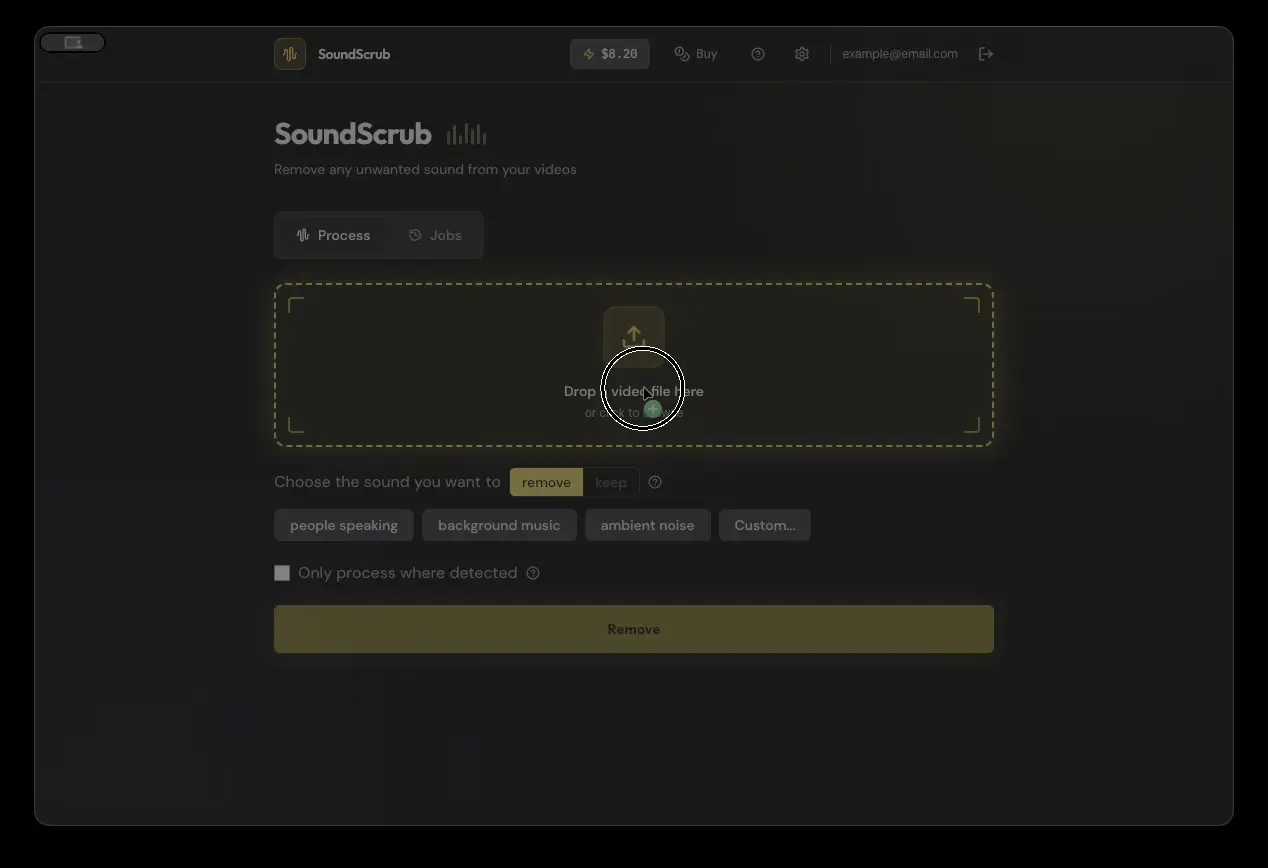The width and height of the screenshot is (1268, 868).
Task: Click the upload arrow icon in drop zone
Action: coord(634,337)
